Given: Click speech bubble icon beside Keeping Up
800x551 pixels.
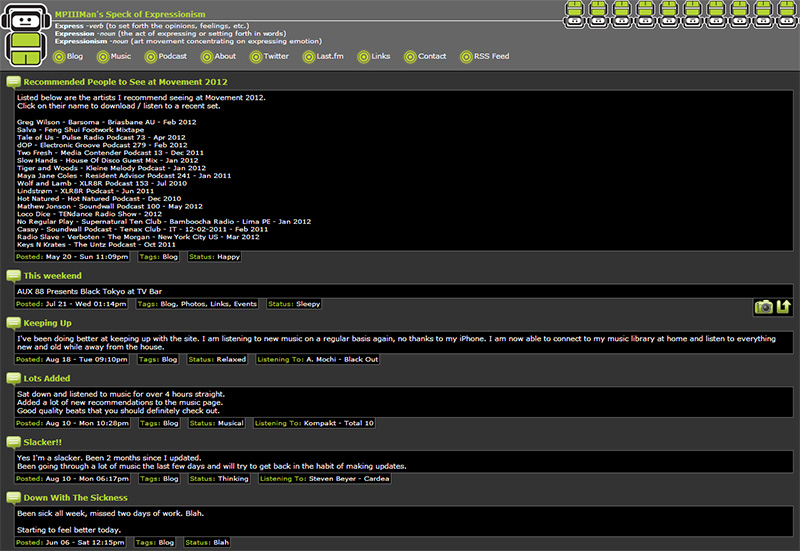Looking at the screenshot, I should [x=13, y=323].
